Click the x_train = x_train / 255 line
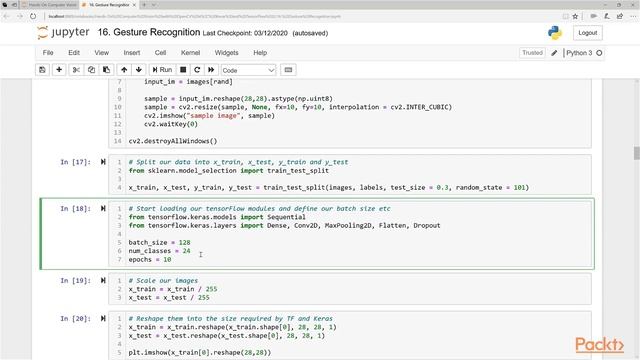This screenshot has height=360, width=640. (x=173, y=289)
